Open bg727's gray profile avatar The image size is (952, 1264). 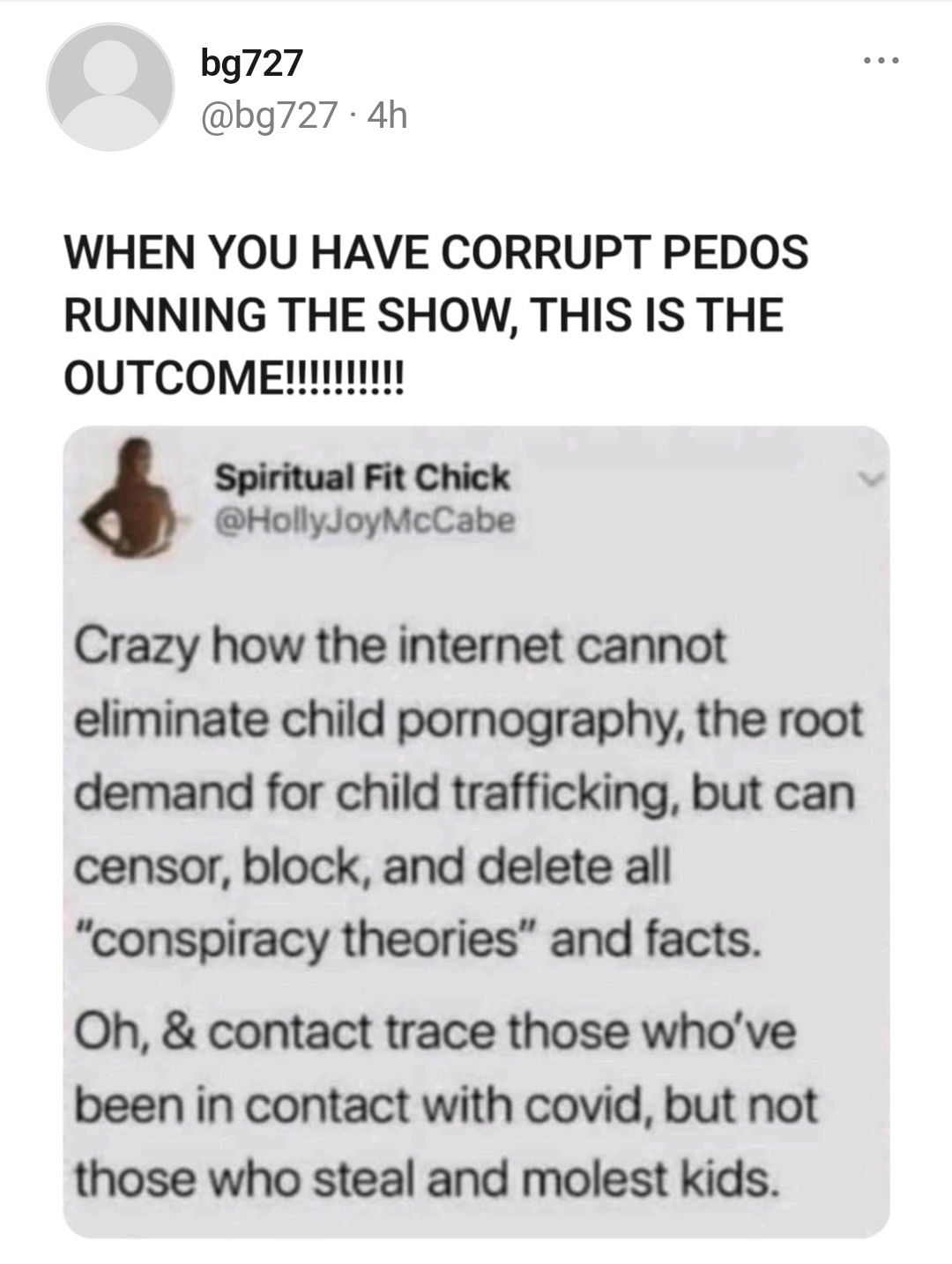click(x=110, y=86)
